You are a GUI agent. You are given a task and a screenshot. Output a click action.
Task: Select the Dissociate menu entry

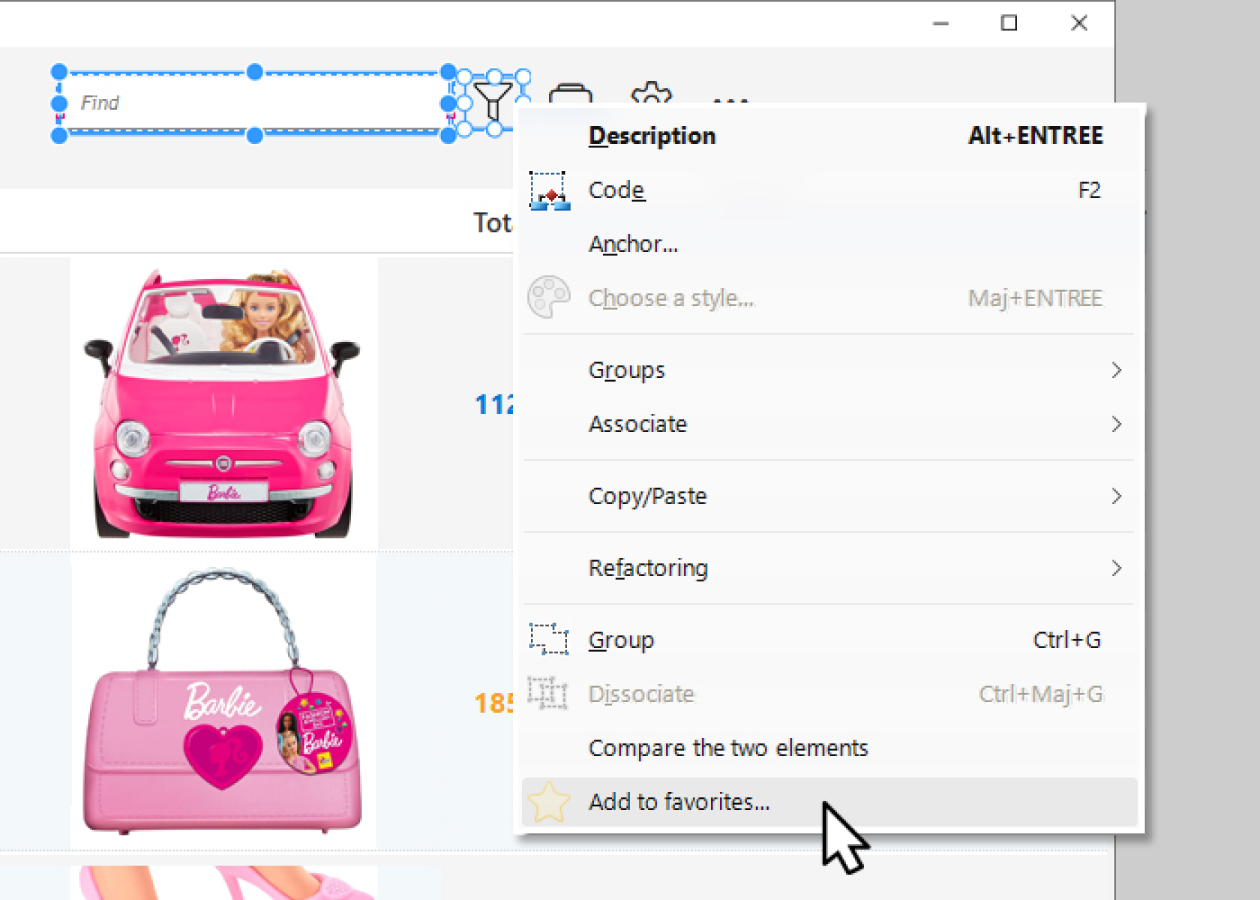[x=829, y=694]
